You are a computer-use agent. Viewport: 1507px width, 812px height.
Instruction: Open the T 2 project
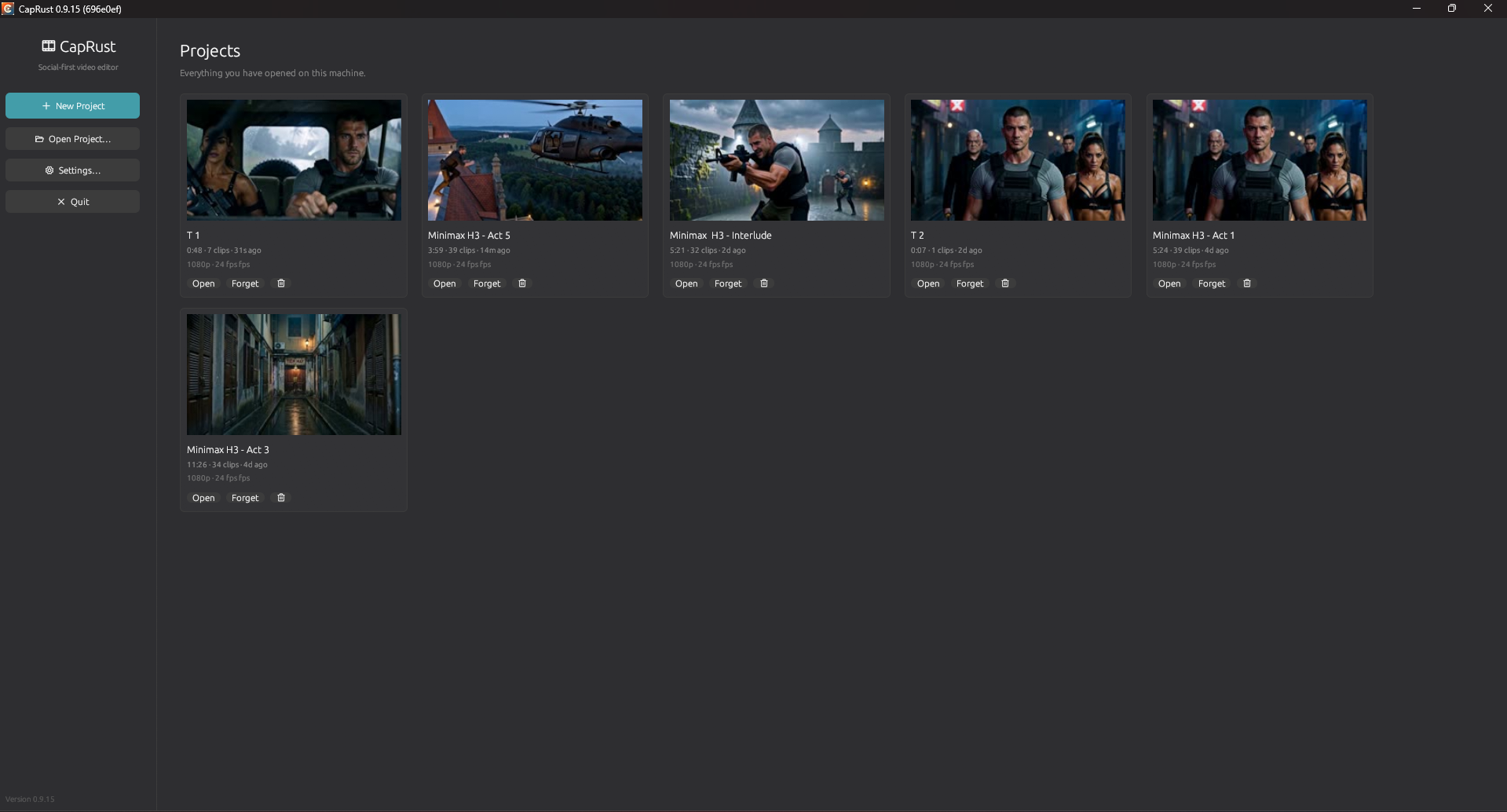click(928, 283)
